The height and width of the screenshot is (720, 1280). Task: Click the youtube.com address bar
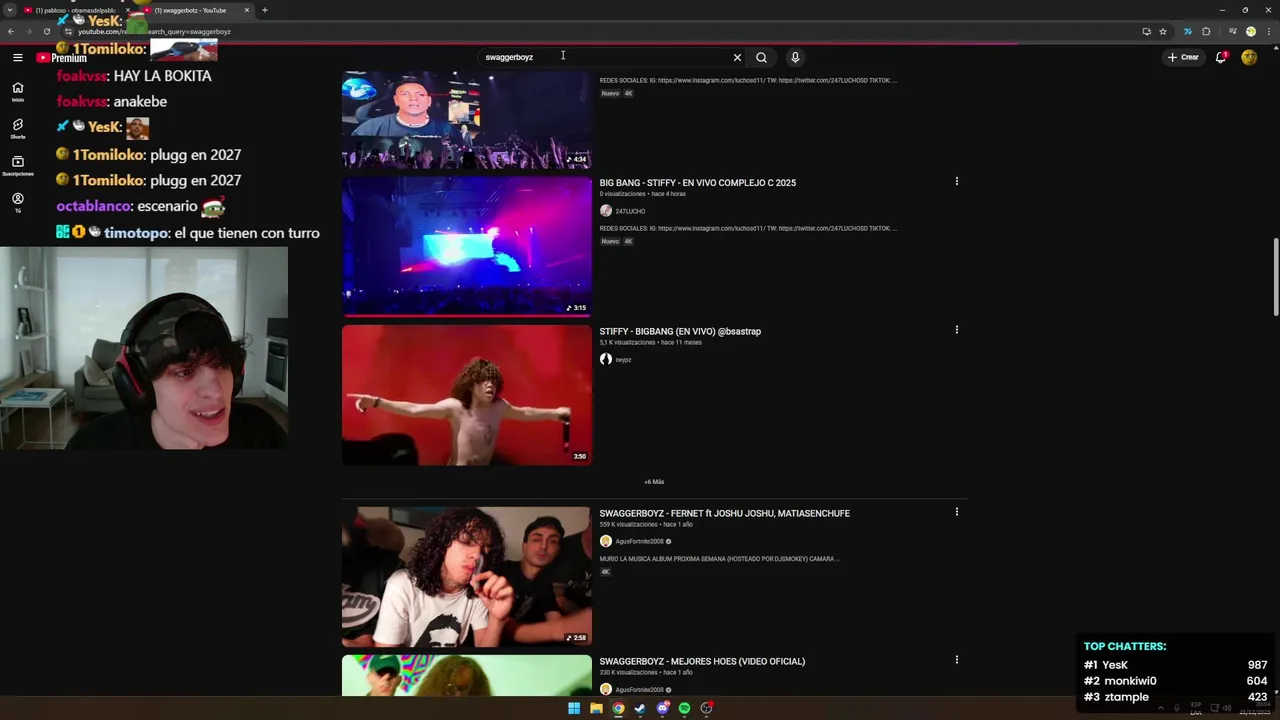(600, 31)
